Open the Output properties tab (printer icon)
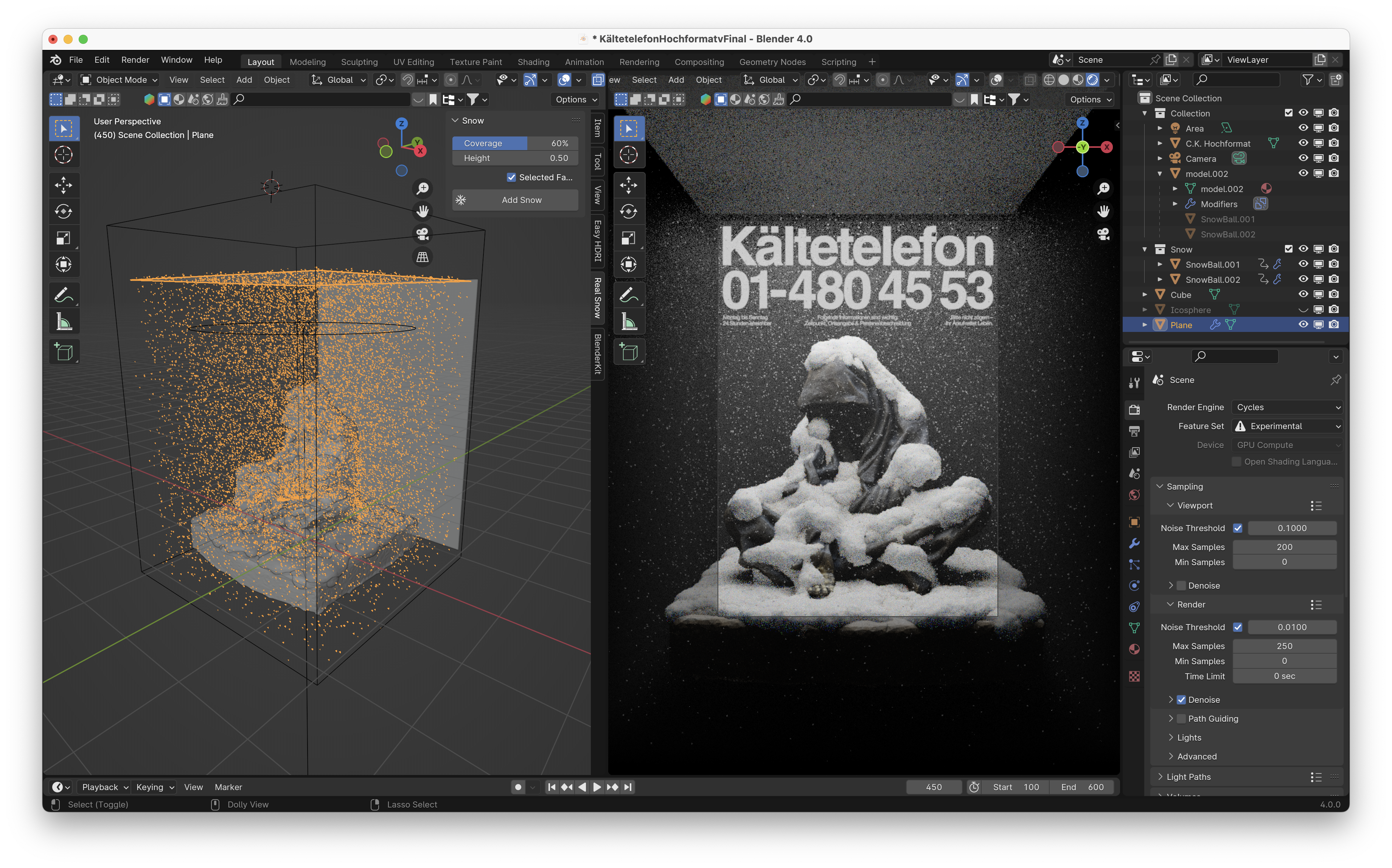The height and width of the screenshot is (868, 1392). tap(1134, 431)
